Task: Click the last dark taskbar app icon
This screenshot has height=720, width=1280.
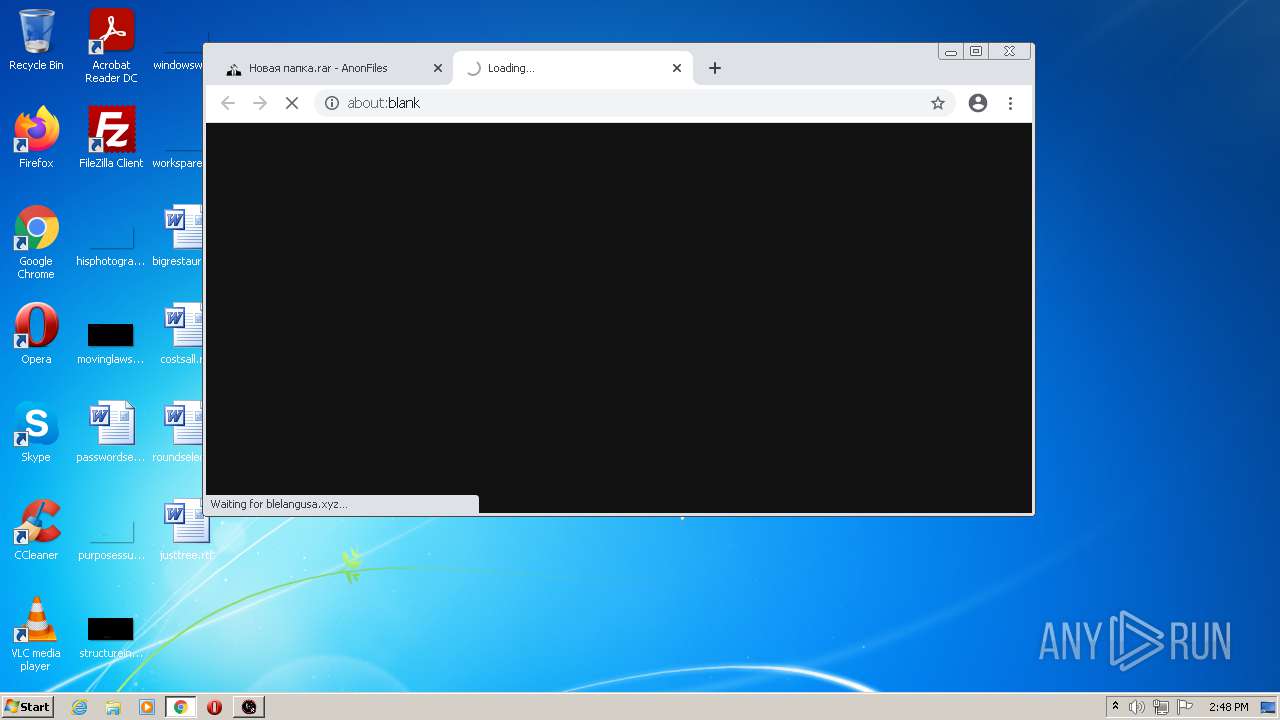Action: pos(249,707)
